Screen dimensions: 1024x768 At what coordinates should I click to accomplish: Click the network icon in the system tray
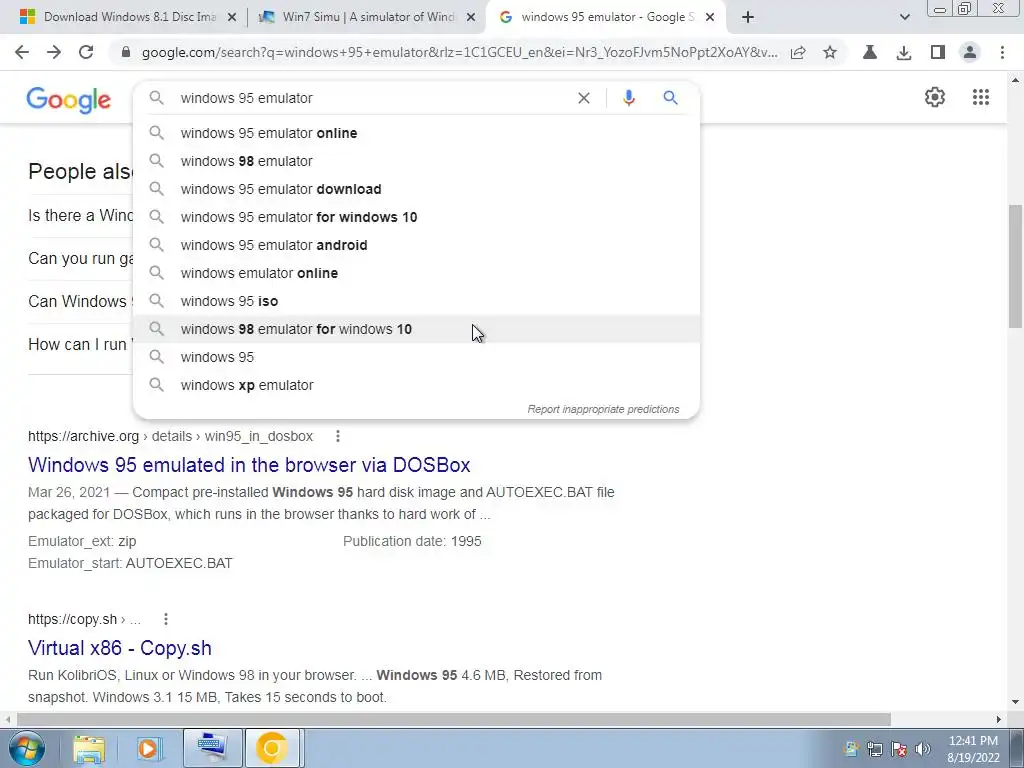pos(875,749)
